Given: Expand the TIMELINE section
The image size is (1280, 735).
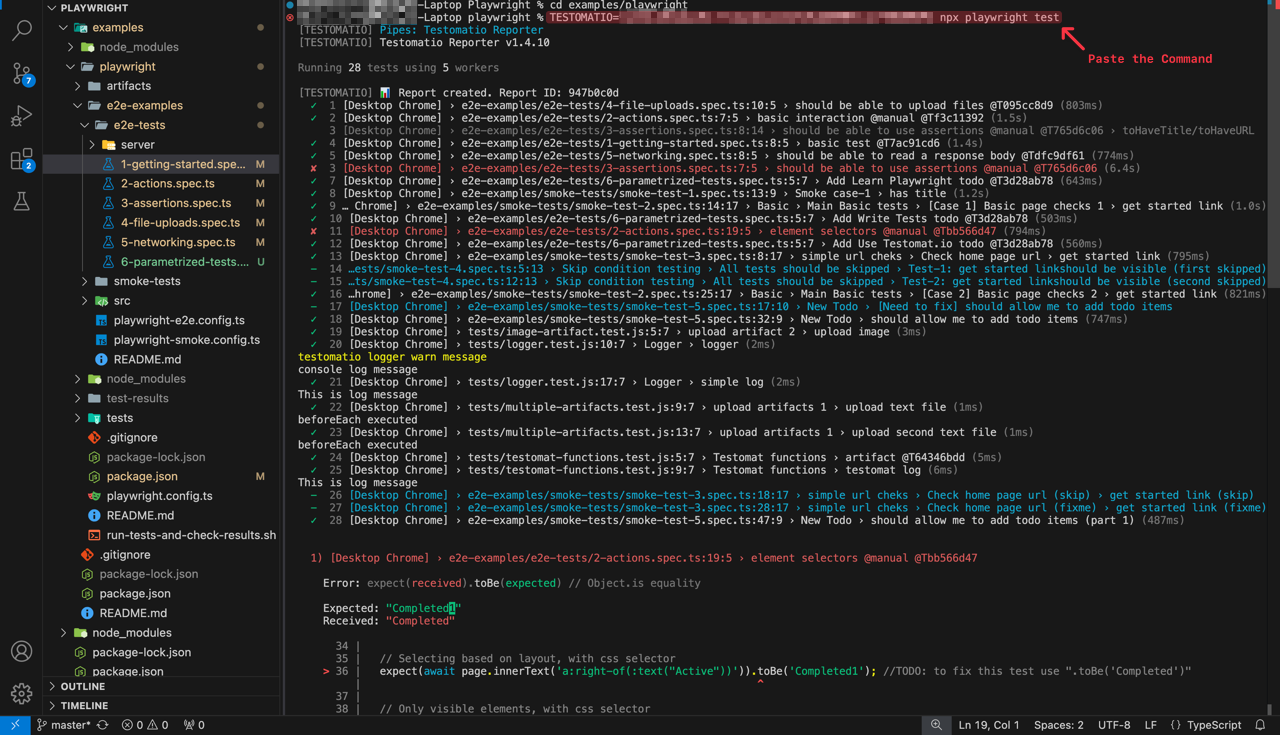Looking at the screenshot, I should coord(95,705).
